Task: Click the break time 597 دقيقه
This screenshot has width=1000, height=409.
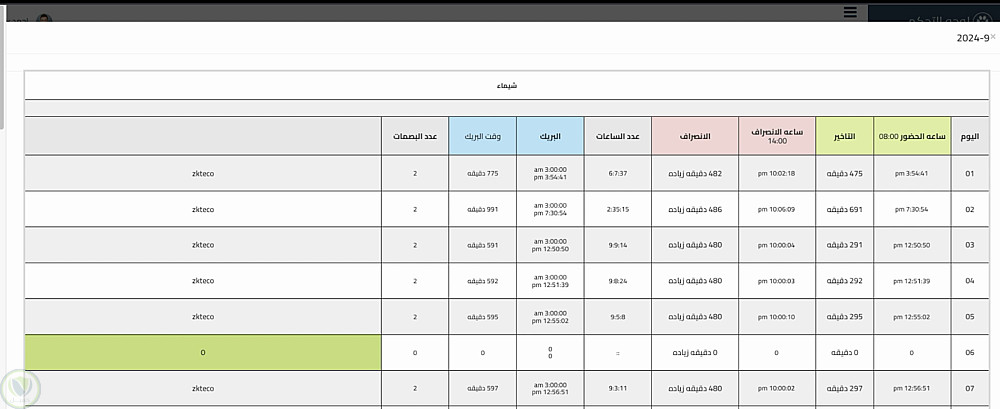Action: tap(482, 388)
